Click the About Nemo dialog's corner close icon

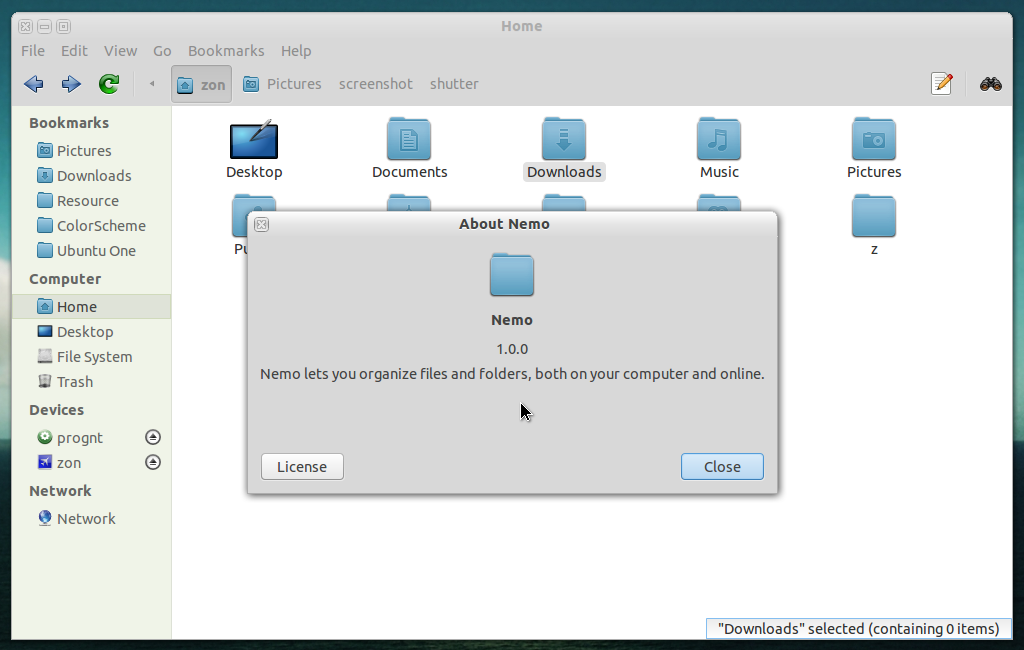click(261, 224)
